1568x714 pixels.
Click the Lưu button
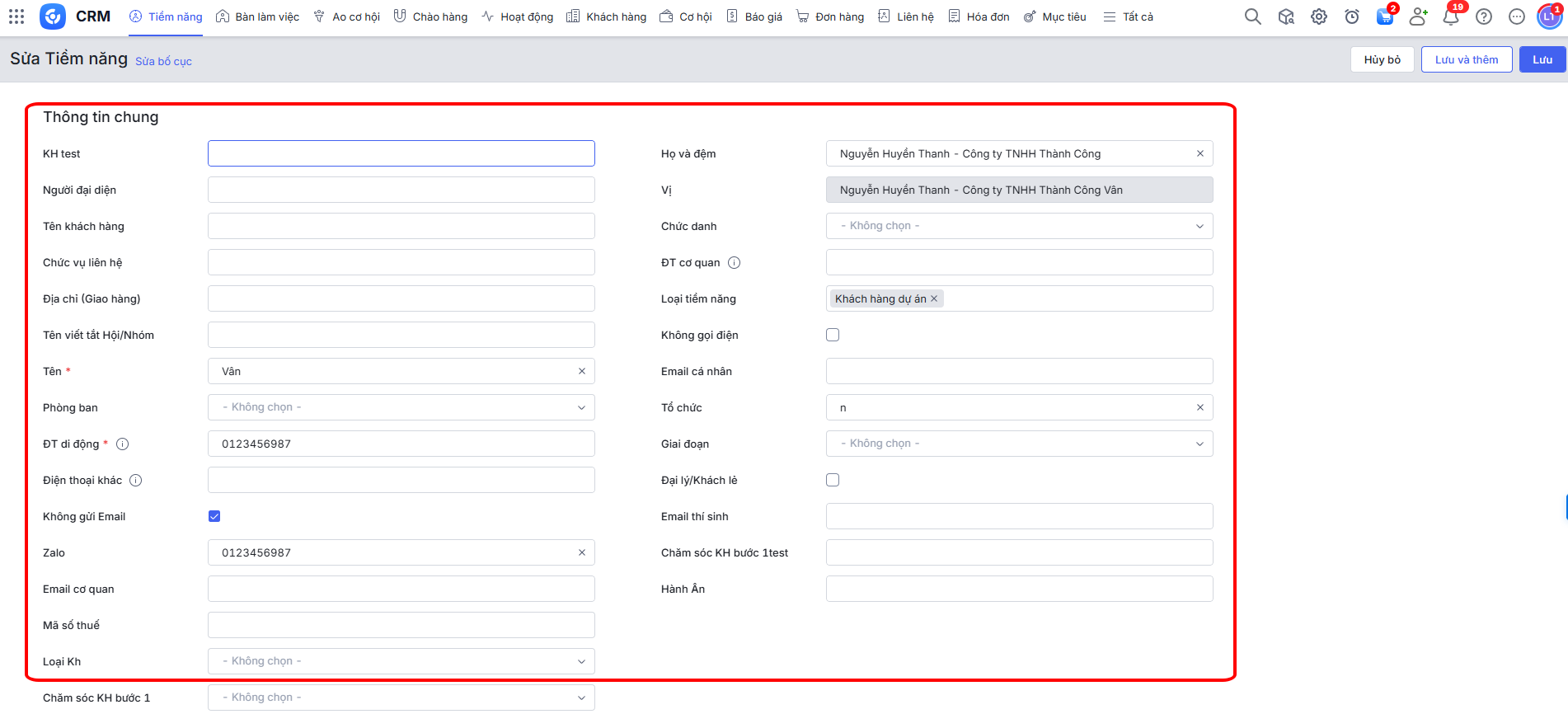pyautogui.click(x=1542, y=59)
